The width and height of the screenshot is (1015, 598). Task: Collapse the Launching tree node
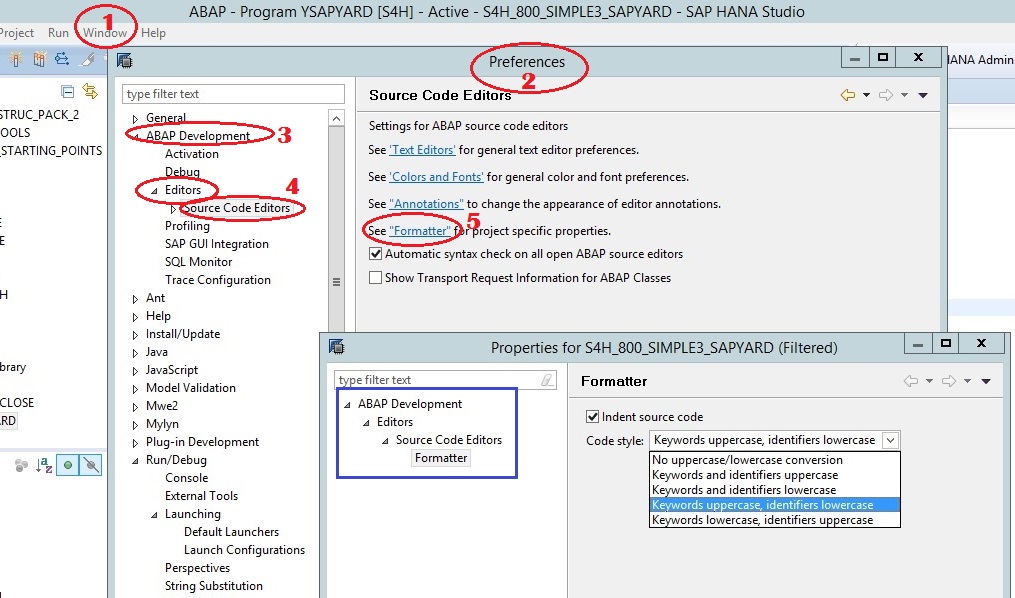coord(154,515)
